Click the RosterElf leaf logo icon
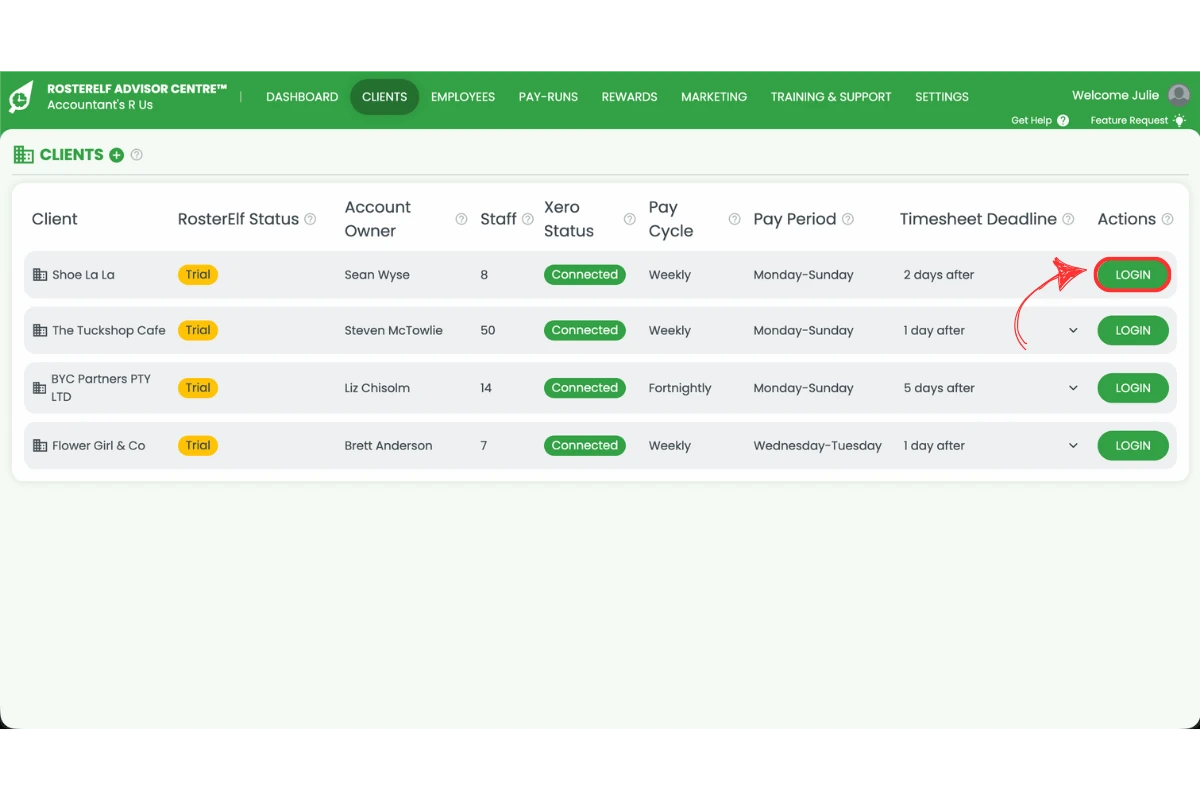The height and width of the screenshot is (800, 1200). pyautogui.click(x=21, y=97)
